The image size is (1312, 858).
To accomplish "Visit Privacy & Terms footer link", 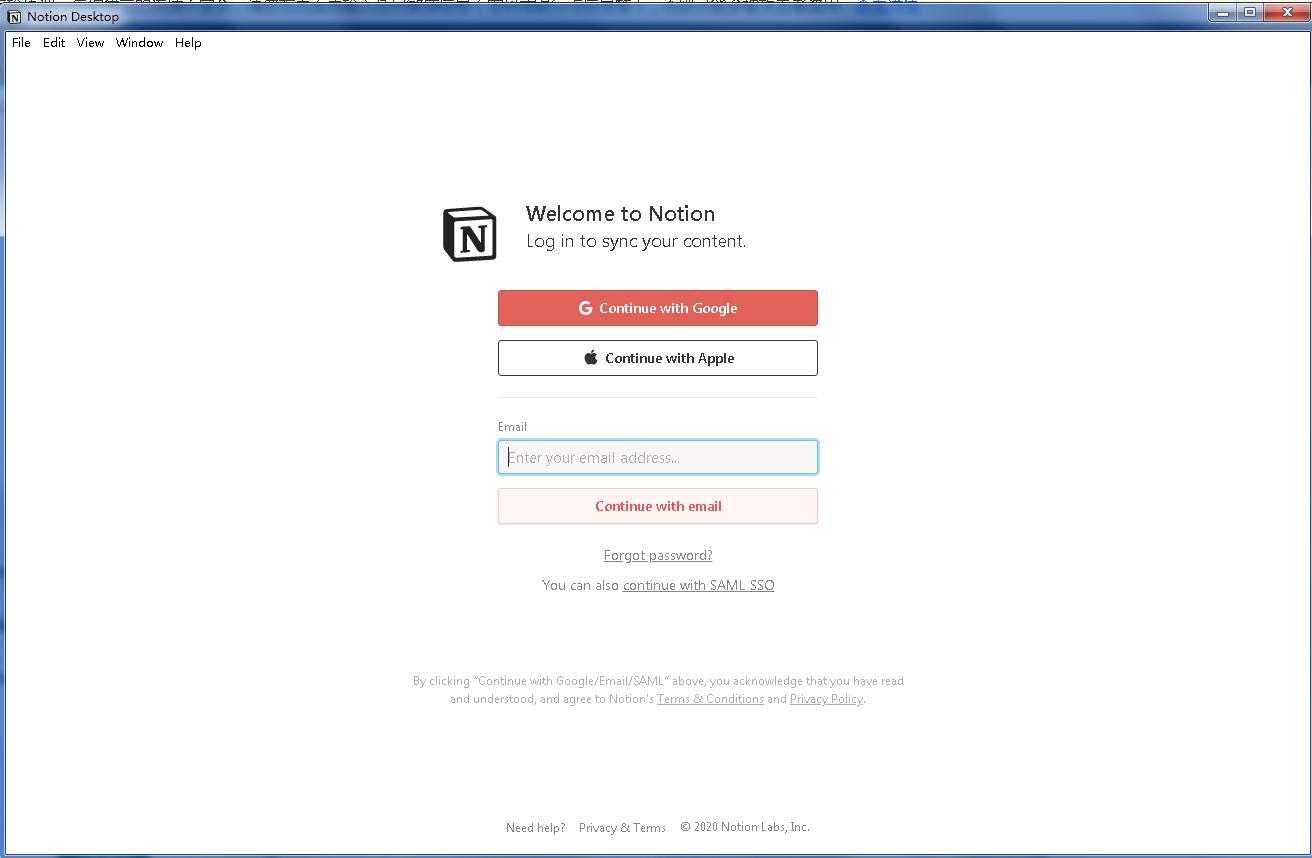I will pos(622,827).
